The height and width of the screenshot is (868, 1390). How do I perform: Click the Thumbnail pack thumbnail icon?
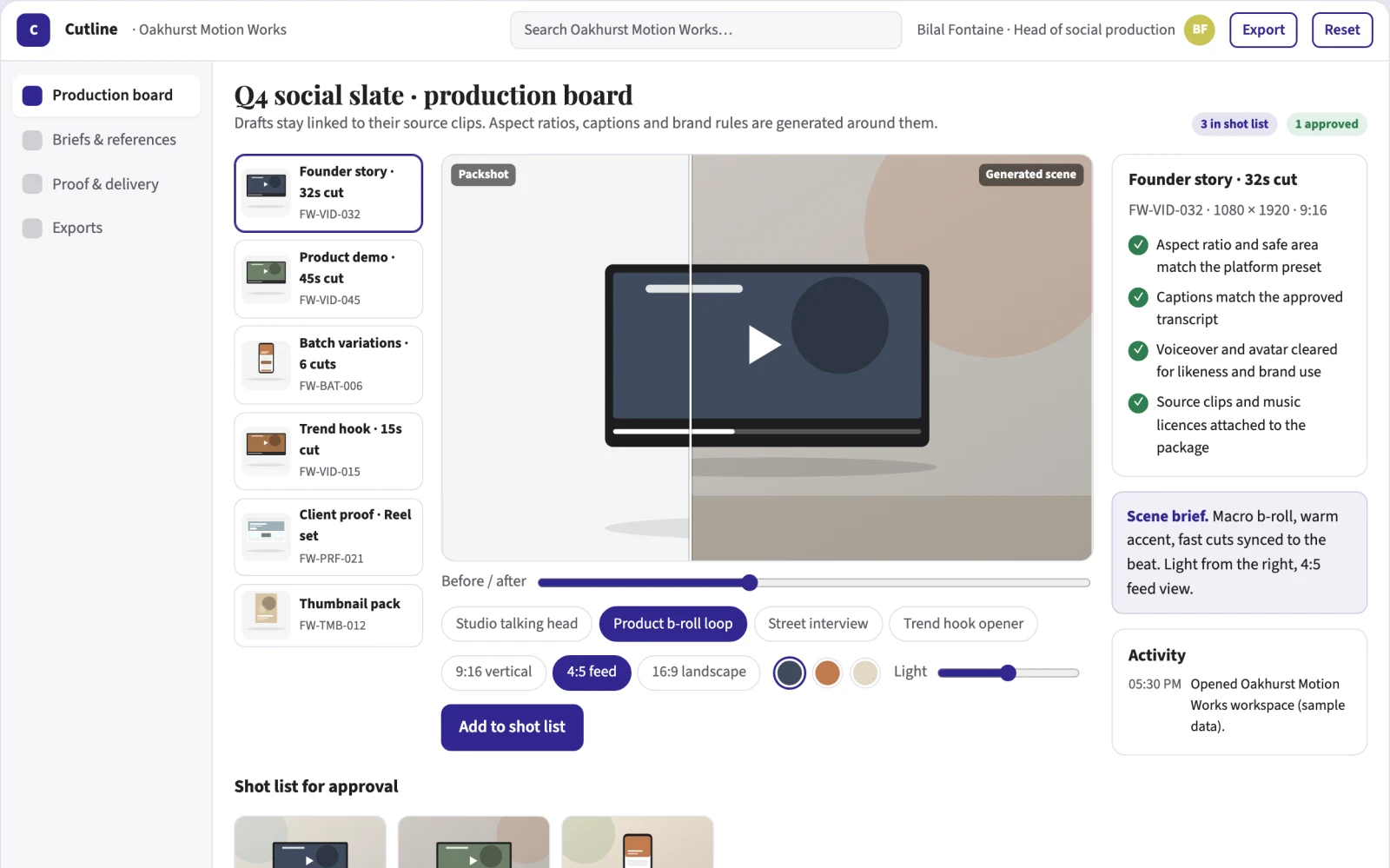pos(267,614)
